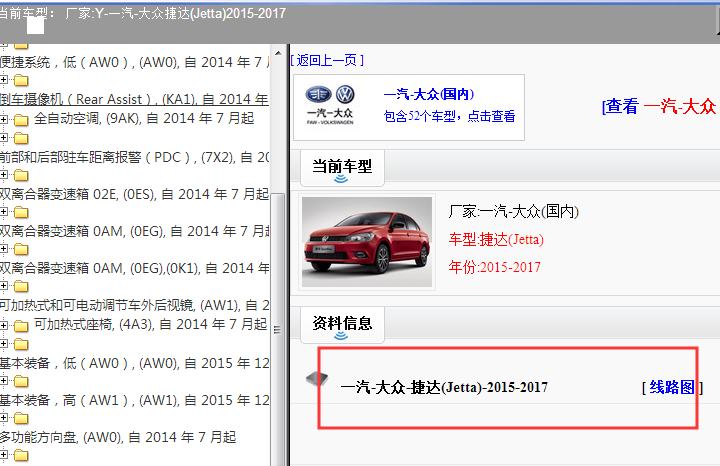This screenshot has width=720, height=466.
Task: Expand the 可加热式和可电动调节车外后视镜 (AW1) node
Action: point(4,286)
